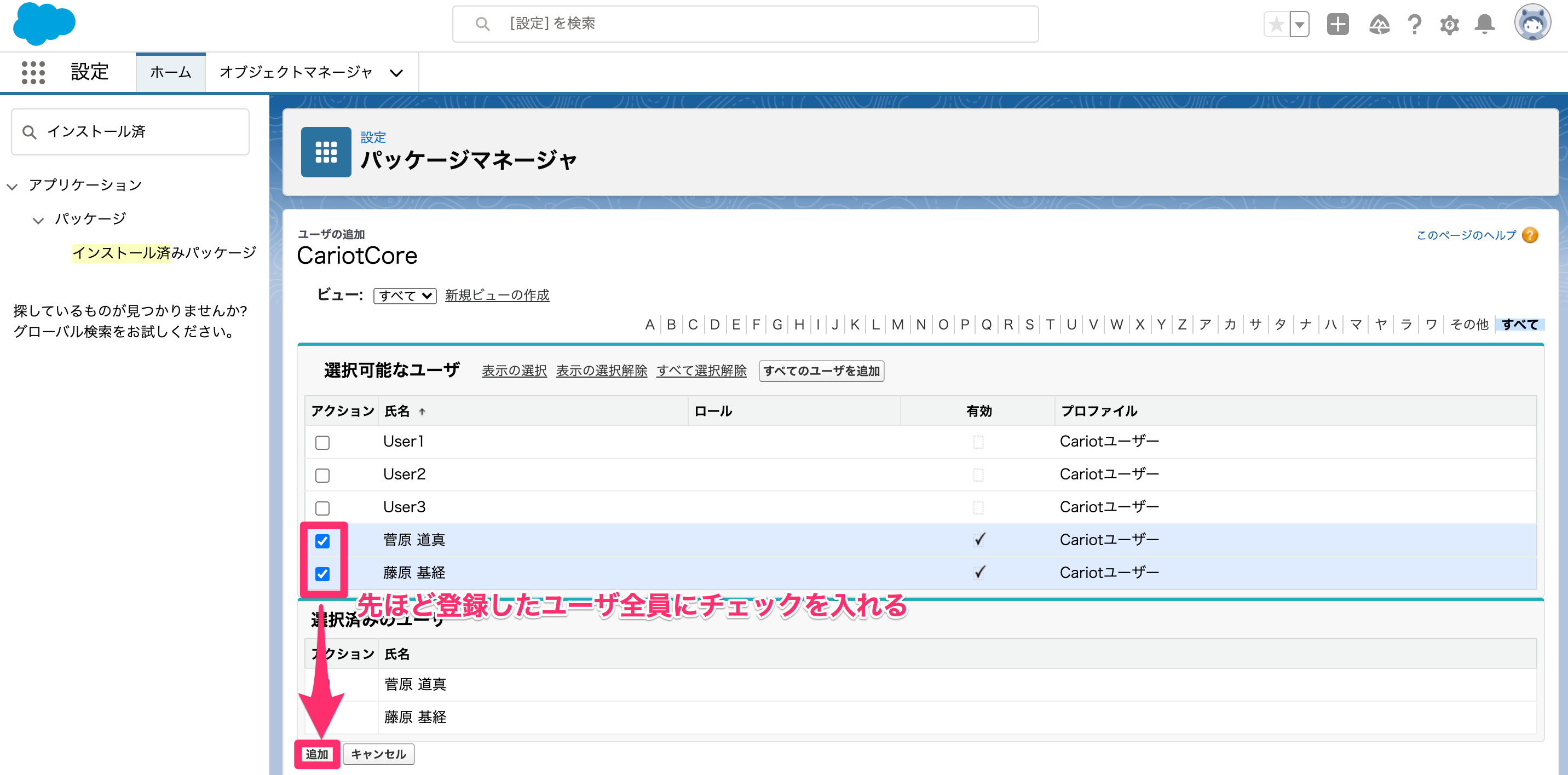The width and height of the screenshot is (1568, 775).
Task: Open the favorites list dropdown arrow
Action: pyautogui.click(x=1300, y=25)
